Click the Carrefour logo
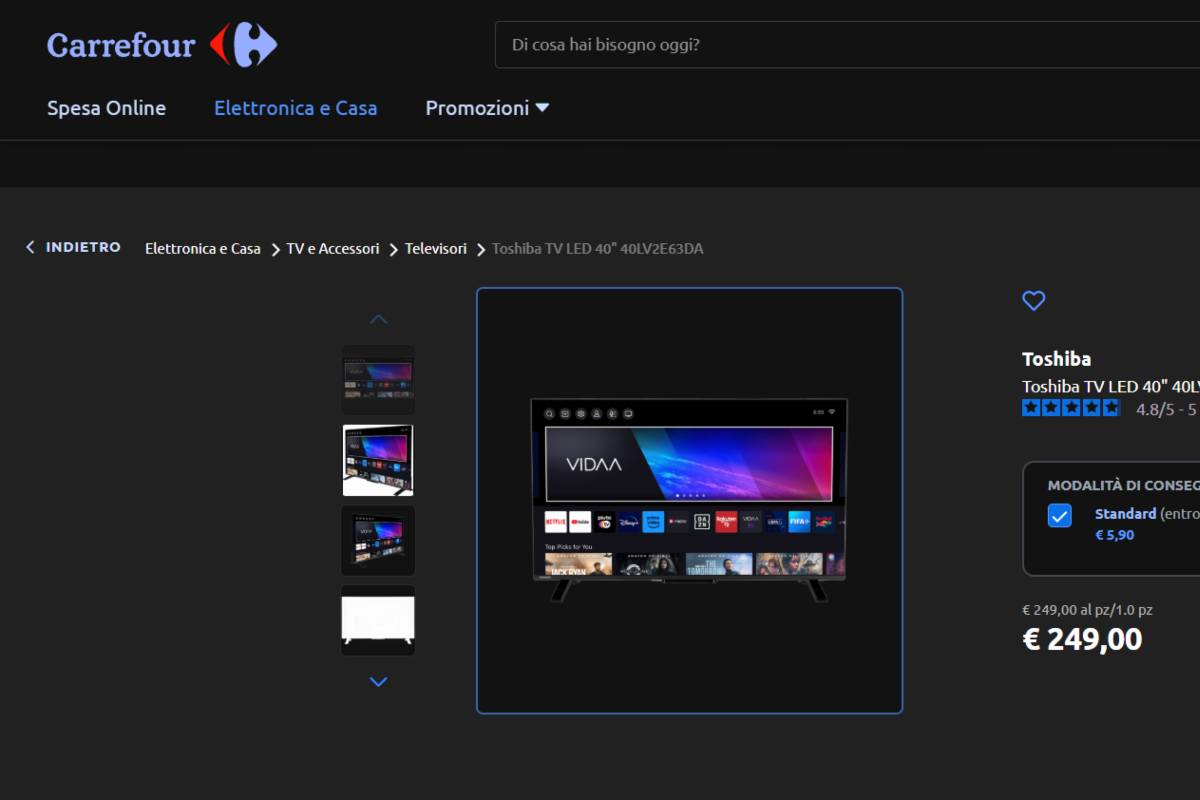Viewport: 1200px width, 800px height. point(161,45)
